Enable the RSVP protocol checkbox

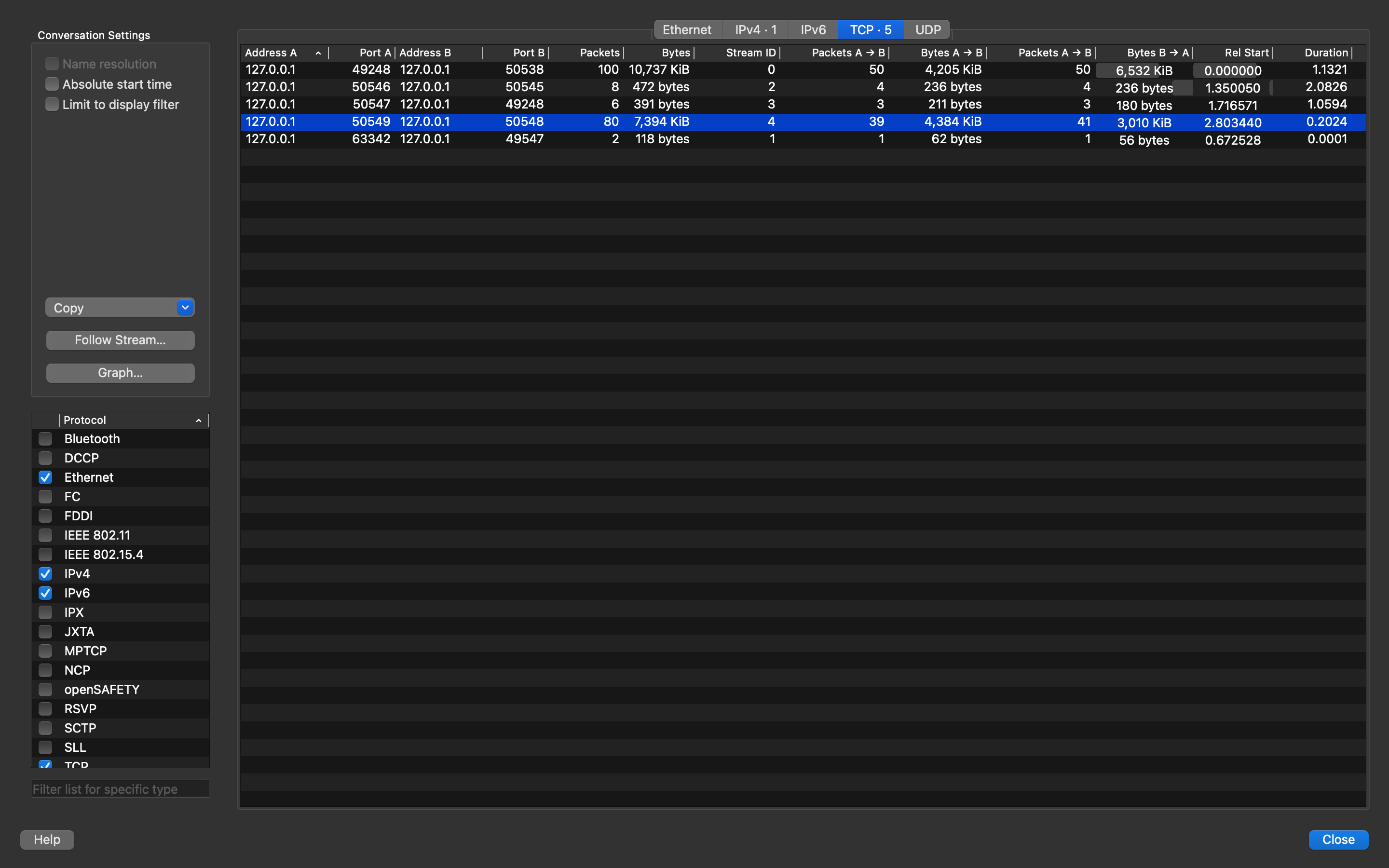(45, 709)
